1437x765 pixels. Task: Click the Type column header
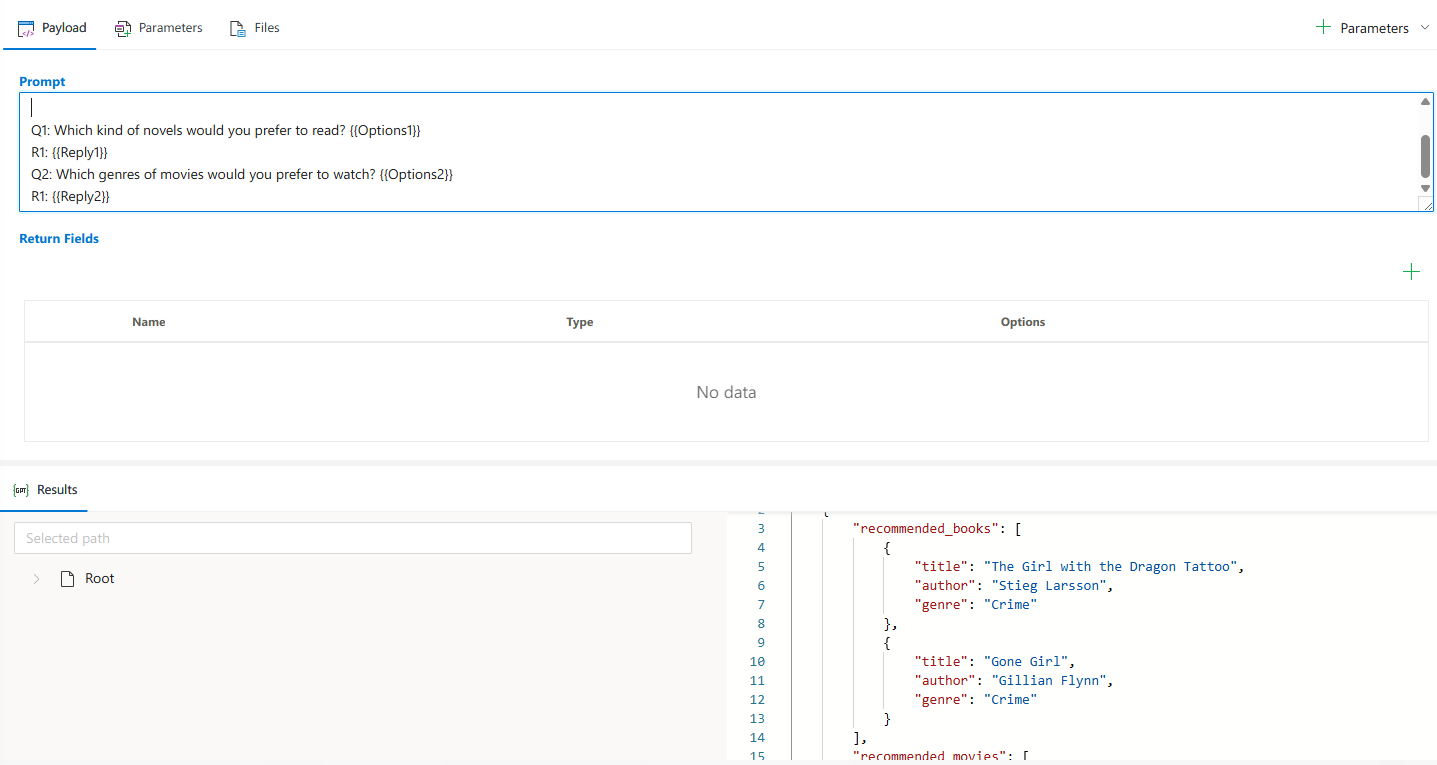[x=580, y=322]
